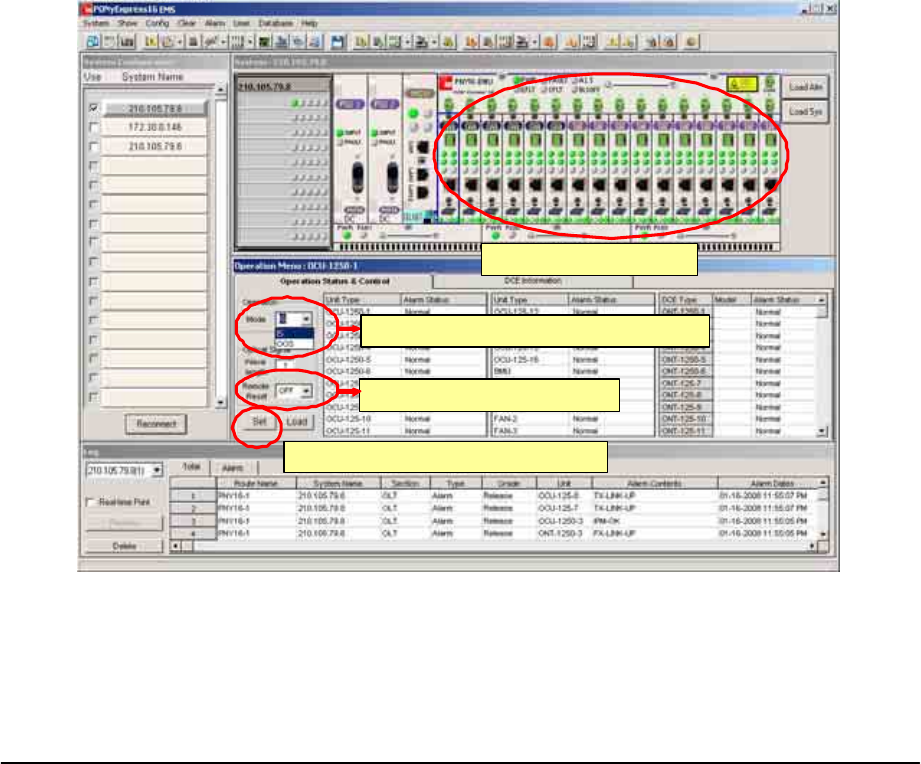
Task: Open the Mode dropdown
Action: pyautogui.click(x=306, y=319)
